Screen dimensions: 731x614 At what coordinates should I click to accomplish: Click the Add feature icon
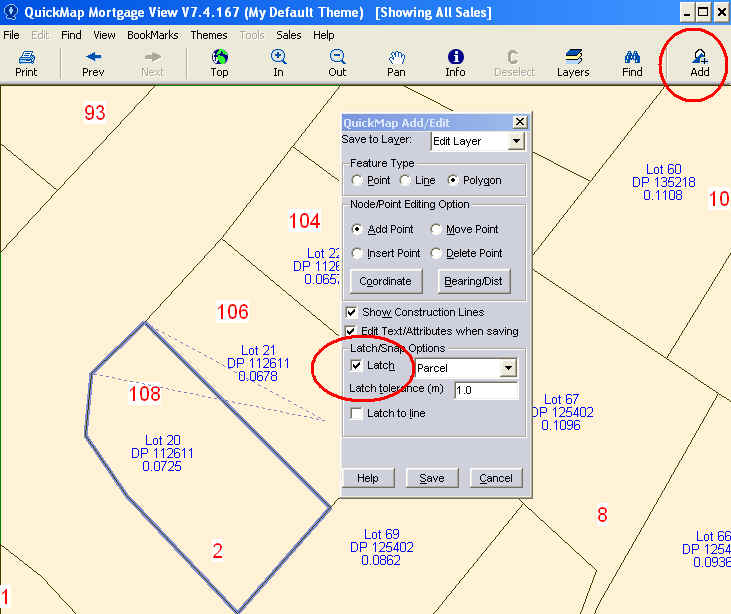(x=699, y=58)
